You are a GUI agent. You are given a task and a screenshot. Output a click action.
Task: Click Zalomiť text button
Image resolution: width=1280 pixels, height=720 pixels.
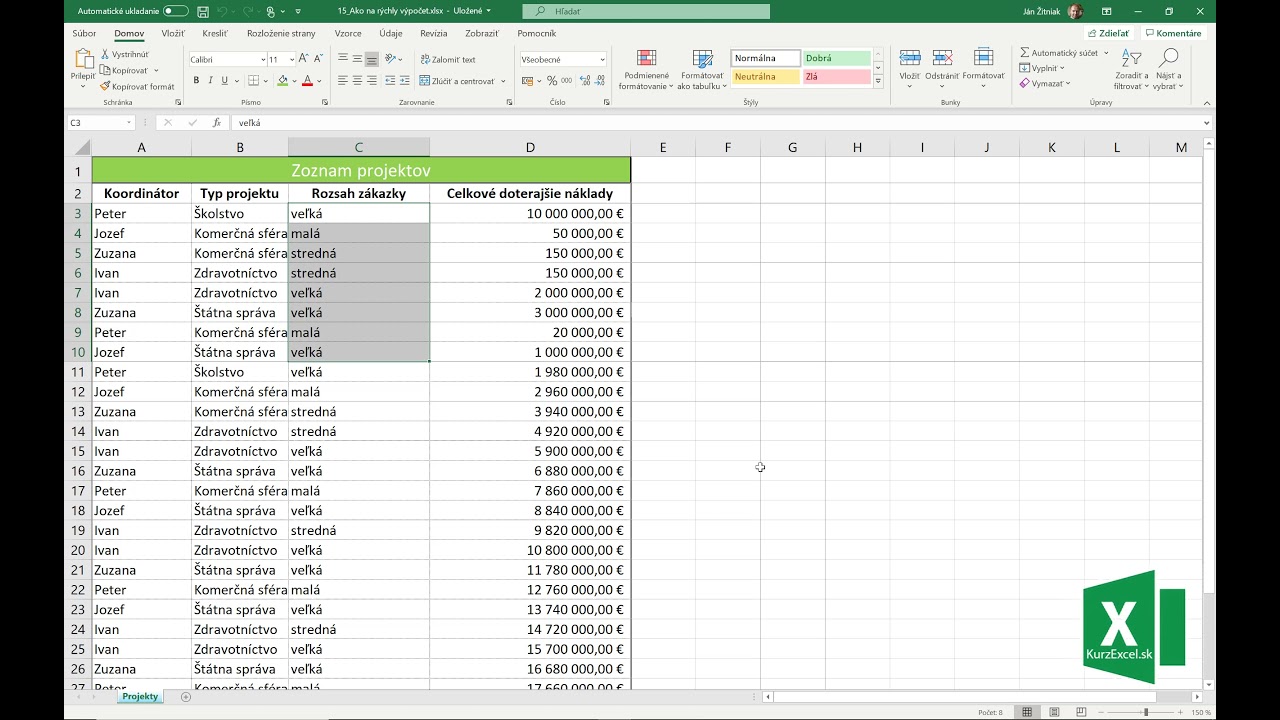448,60
